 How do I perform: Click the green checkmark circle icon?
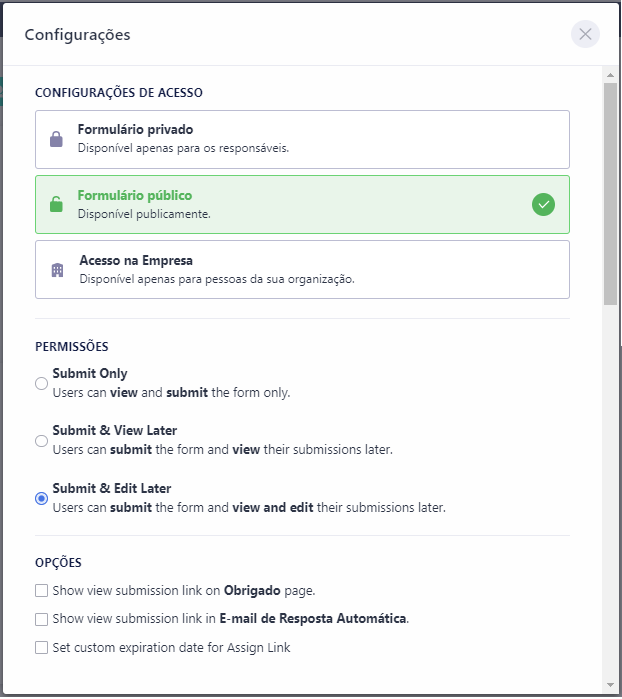[543, 204]
